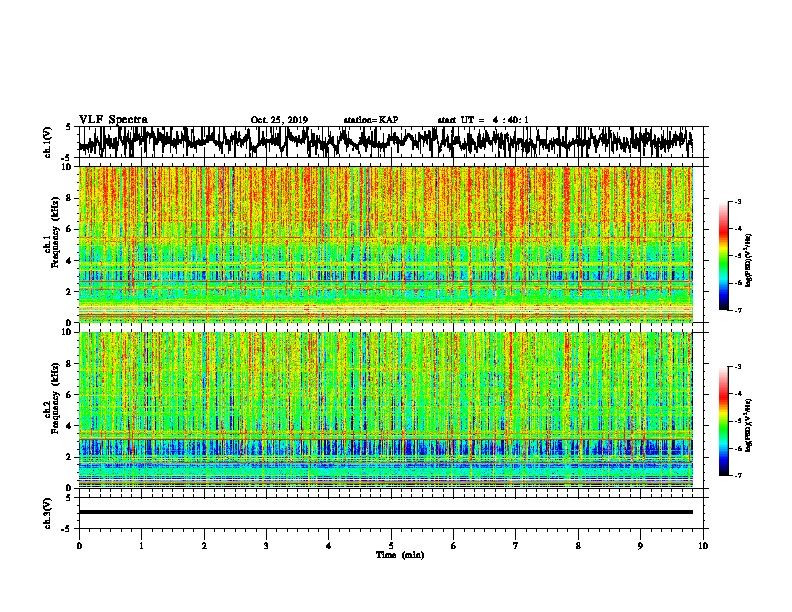Click the "-3" tick on ch.2 color bar
Viewport: 792px width, 612px height.
(738, 367)
